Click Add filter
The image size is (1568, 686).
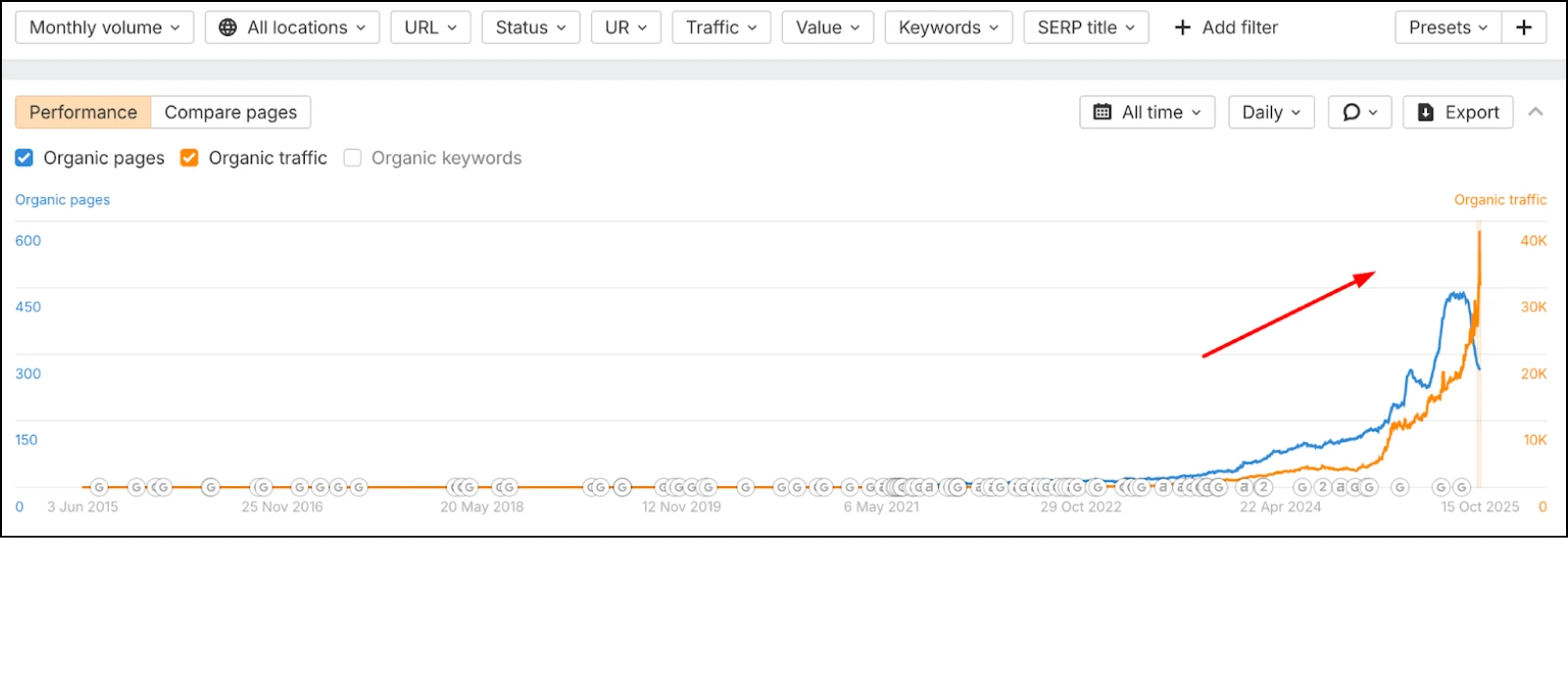[1226, 27]
